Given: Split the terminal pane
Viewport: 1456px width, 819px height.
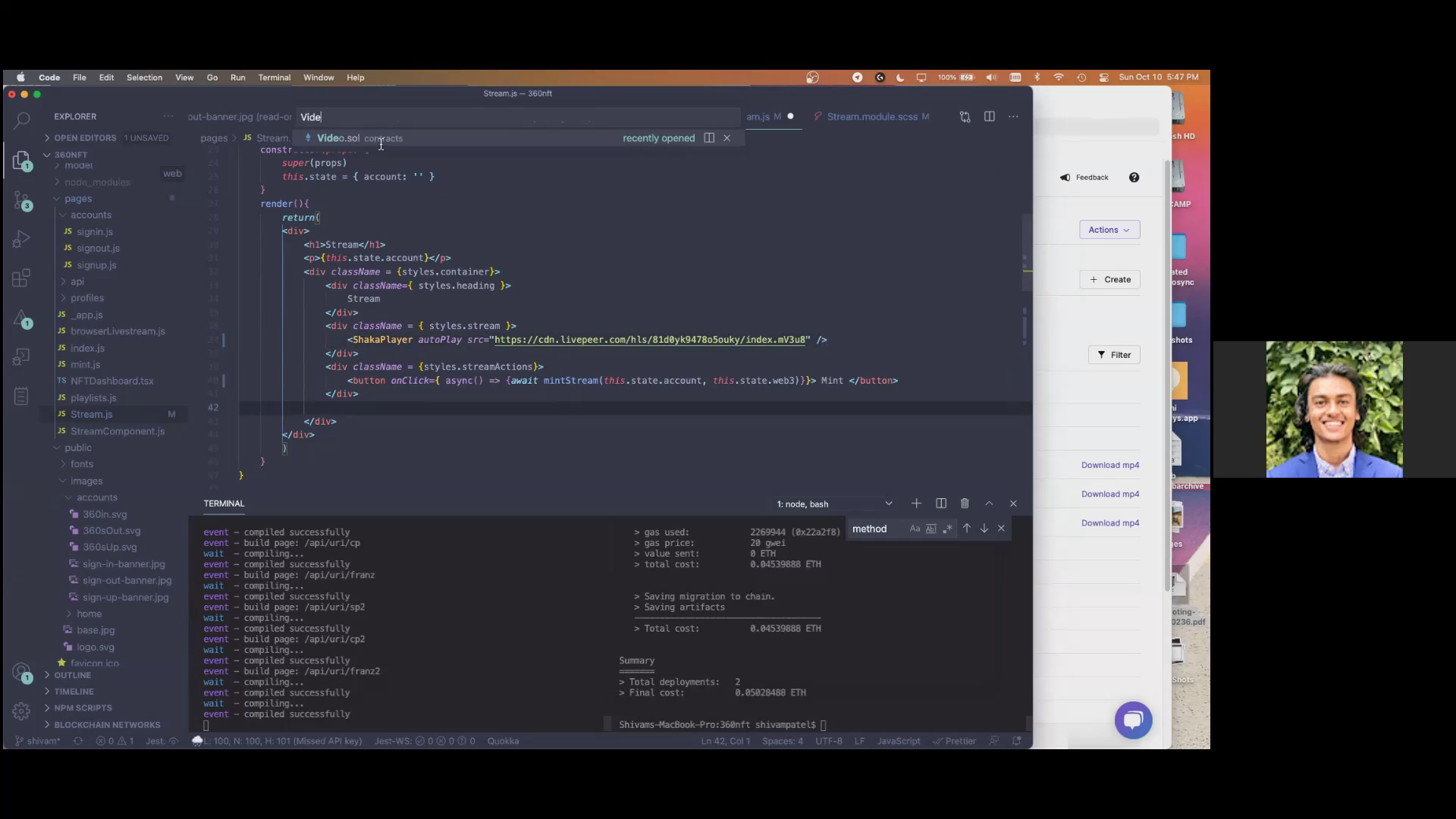Looking at the screenshot, I should [941, 504].
